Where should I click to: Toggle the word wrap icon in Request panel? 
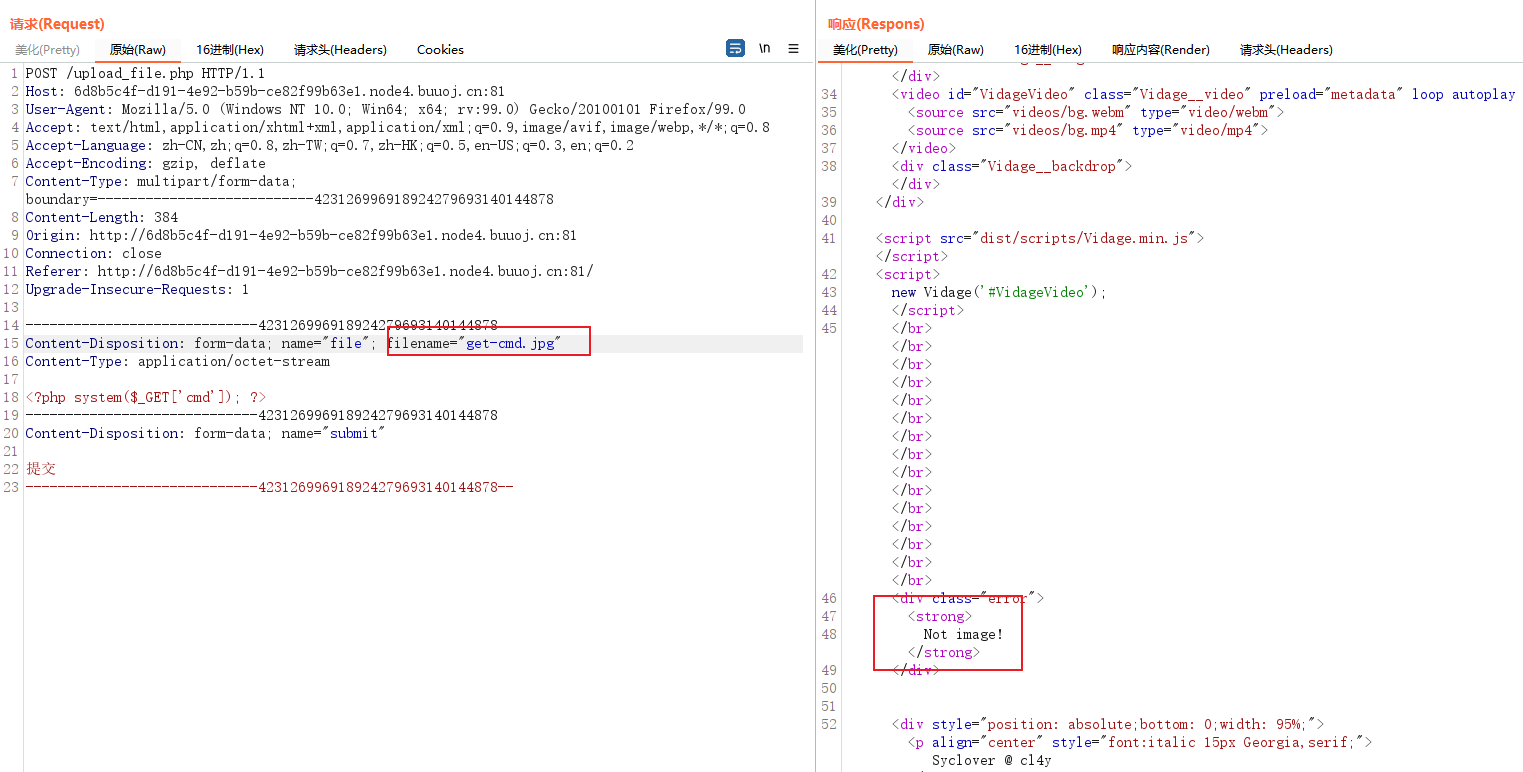coord(735,48)
